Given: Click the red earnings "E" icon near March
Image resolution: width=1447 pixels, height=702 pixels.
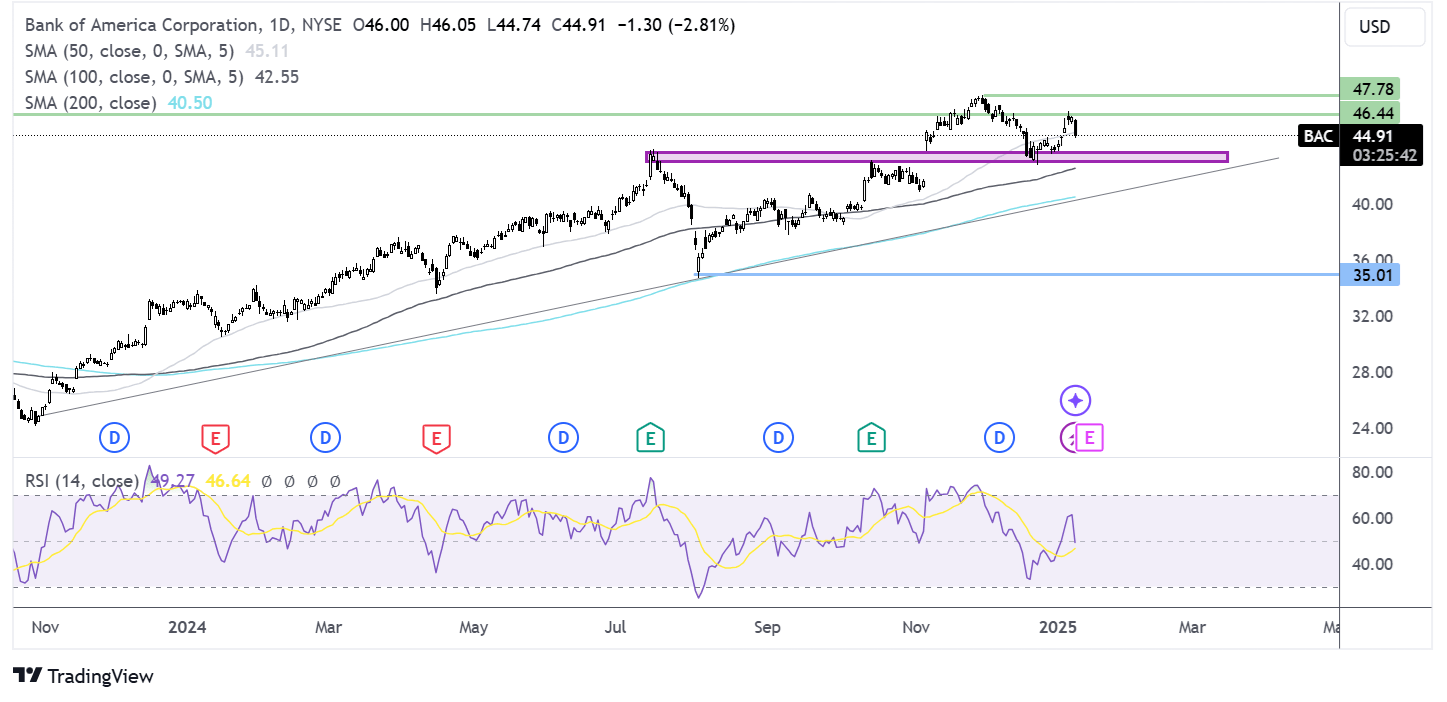Looking at the screenshot, I should (437, 437).
